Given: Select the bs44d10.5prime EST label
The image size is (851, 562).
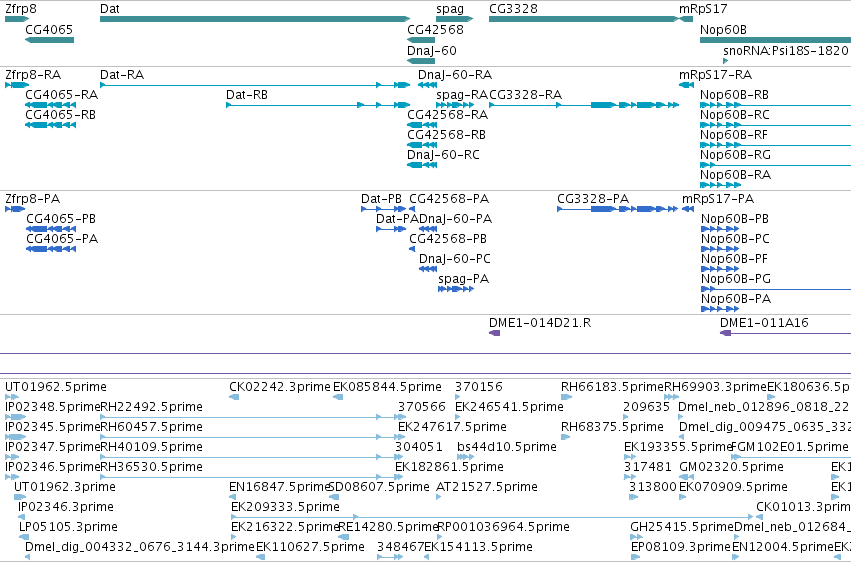Looking at the screenshot, I should coord(507,448).
